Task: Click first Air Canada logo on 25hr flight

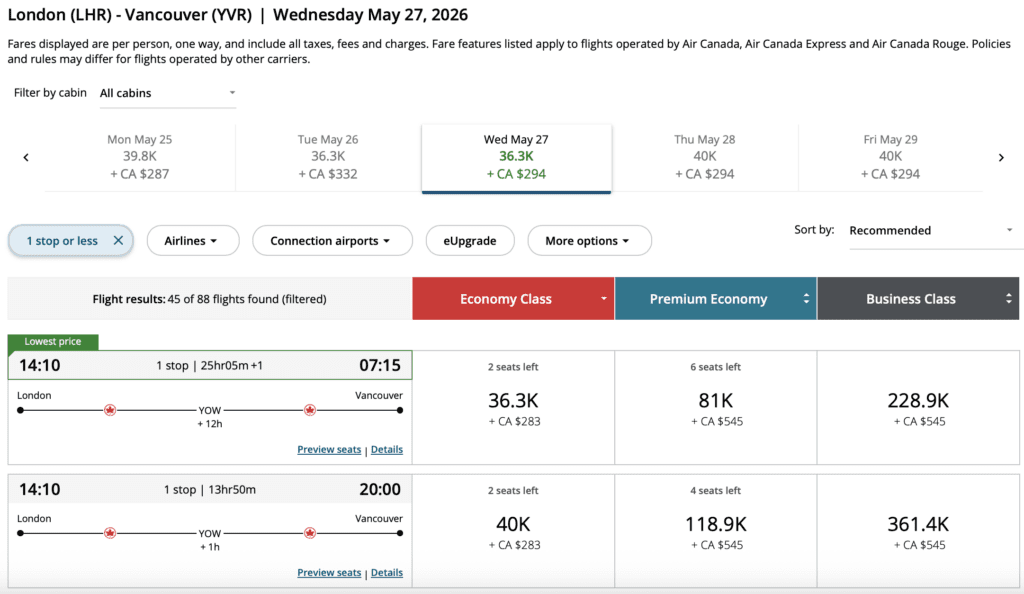Action: [x=110, y=410]
